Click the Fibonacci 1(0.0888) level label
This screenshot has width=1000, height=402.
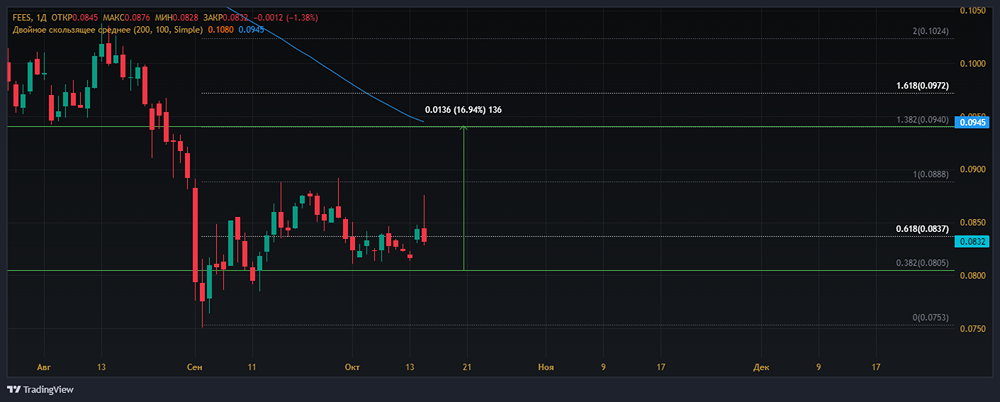pyautogui.click(x=933, y=174)
